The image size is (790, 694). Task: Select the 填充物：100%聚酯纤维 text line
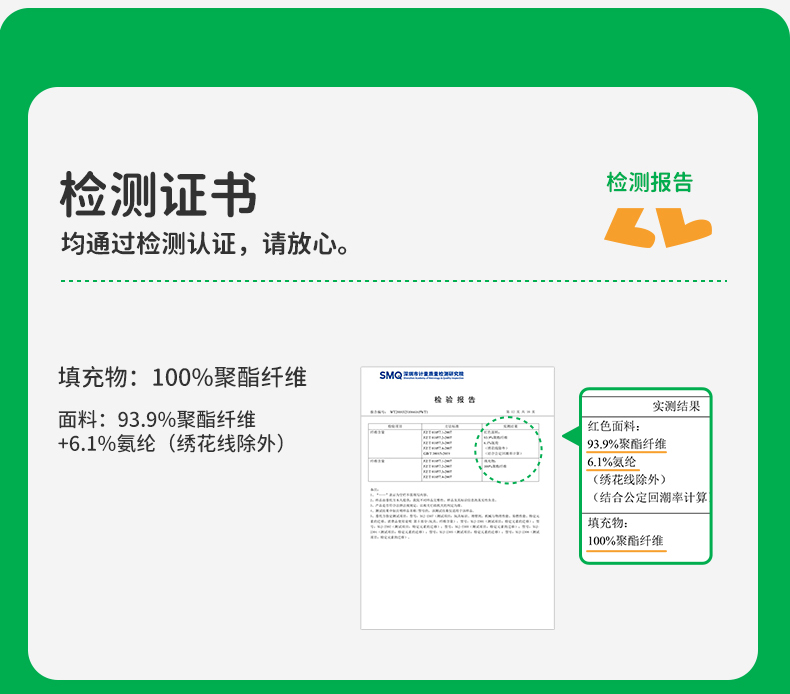click(x=182, y=378)
